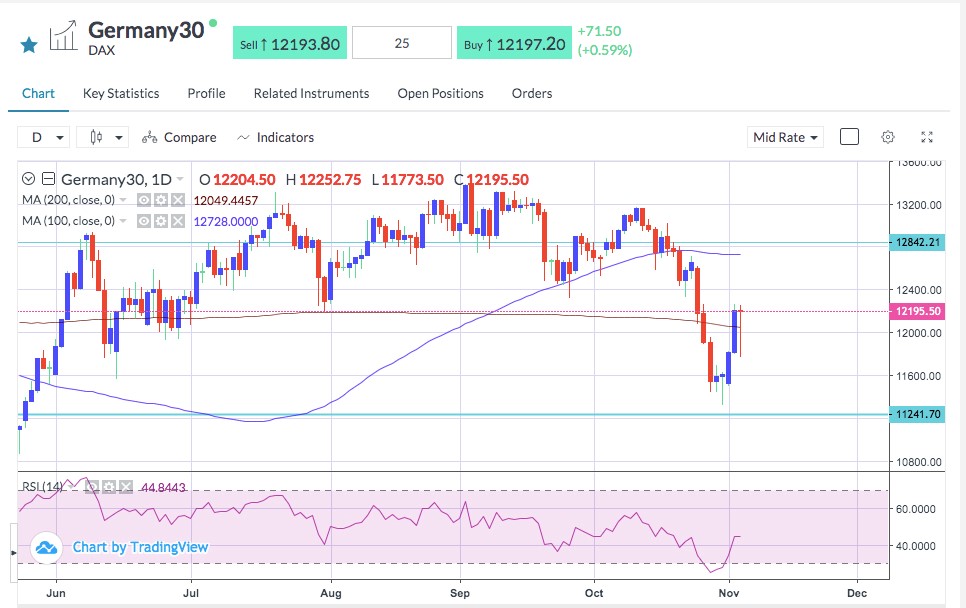
Task: Click the MA 200 value 12049.4457
Action: 225,200
